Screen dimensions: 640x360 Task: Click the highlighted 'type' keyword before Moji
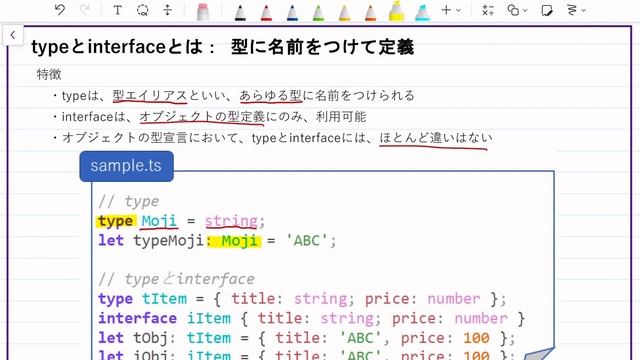116,221
